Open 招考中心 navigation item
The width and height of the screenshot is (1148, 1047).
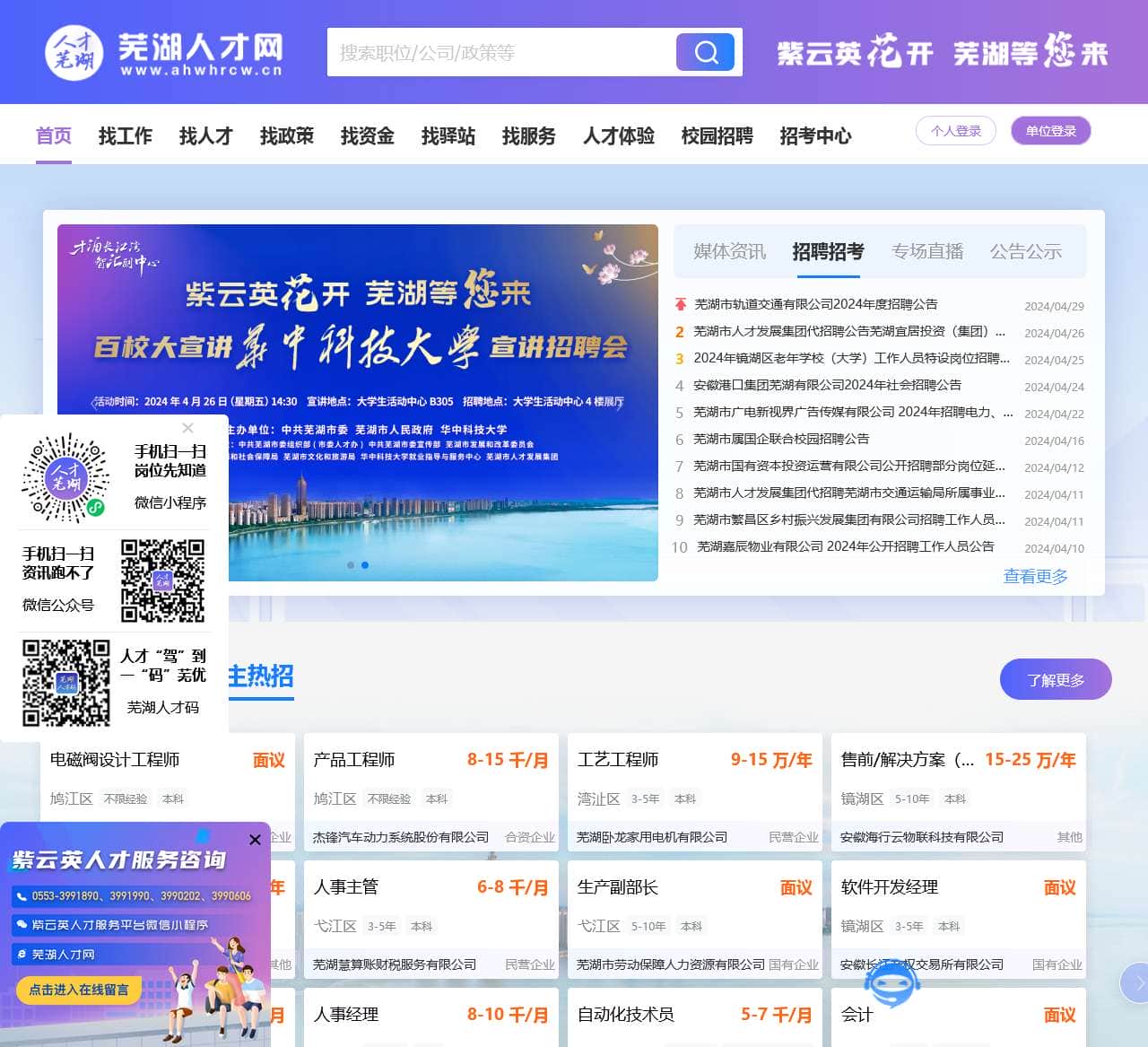tap(816, 135)
